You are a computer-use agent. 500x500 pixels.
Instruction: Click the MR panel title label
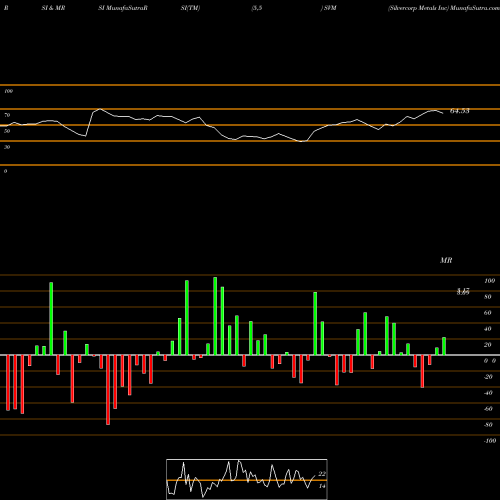click(x=446, y=260)
